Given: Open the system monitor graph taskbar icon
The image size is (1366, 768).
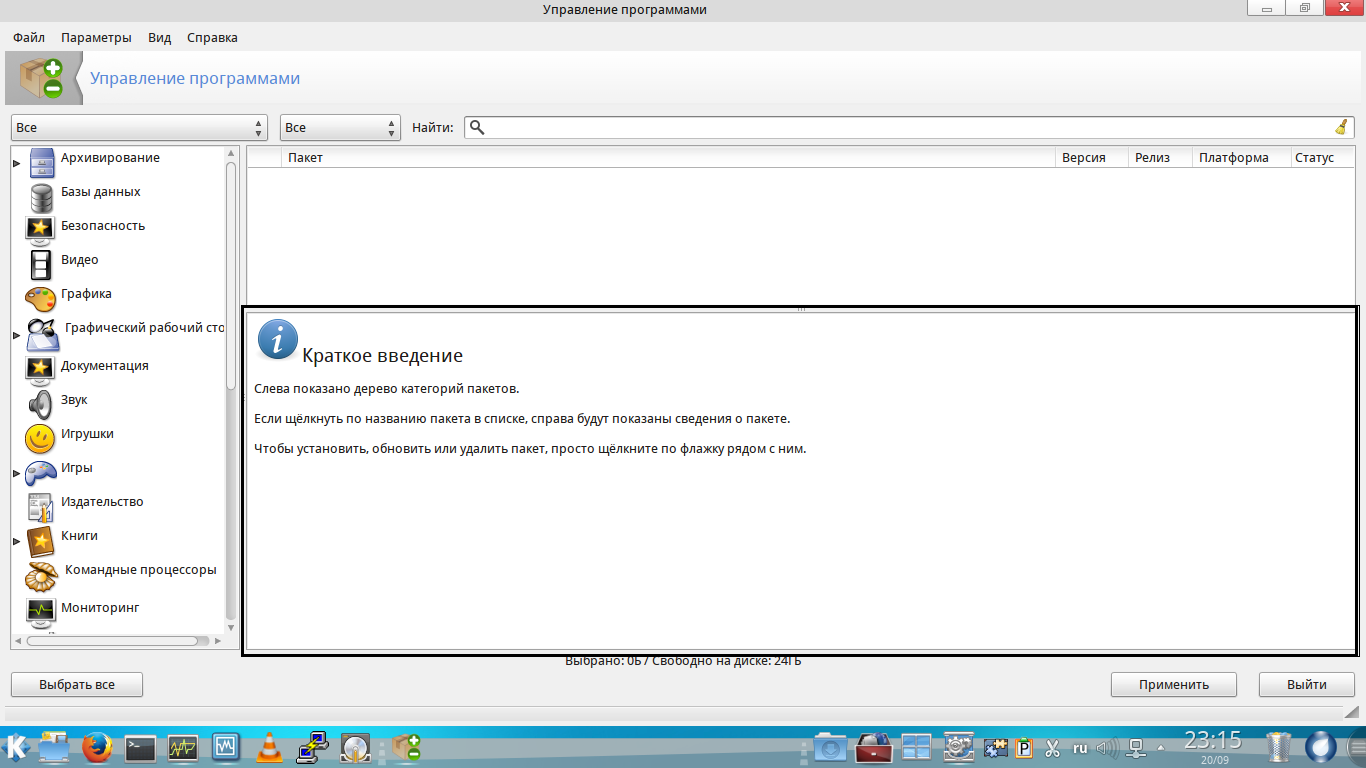Looking at the screenshot, I should [x=183, y=747].
